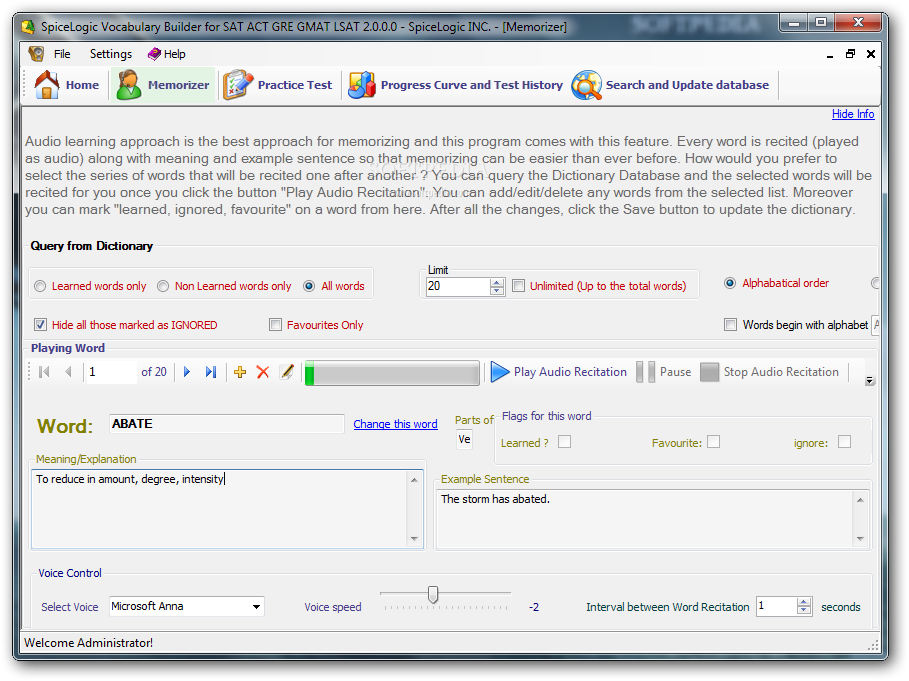
Task: Check the ignore flag for word
Action: point(845,442)
